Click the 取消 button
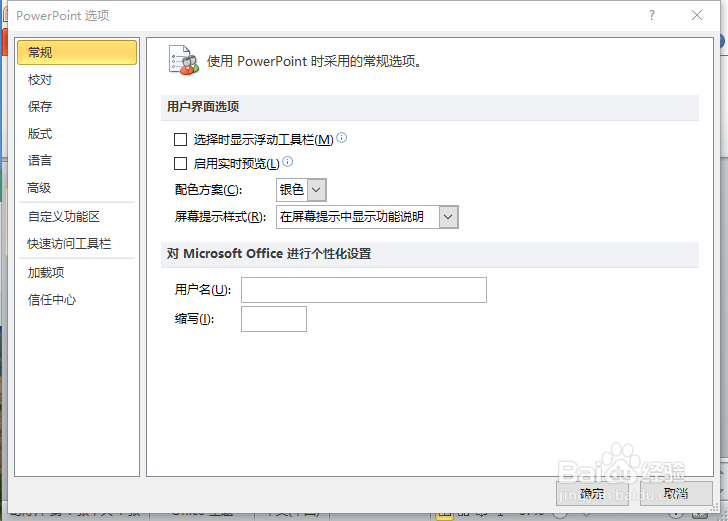Screen dimensions: 728x521 click(676, 494)
